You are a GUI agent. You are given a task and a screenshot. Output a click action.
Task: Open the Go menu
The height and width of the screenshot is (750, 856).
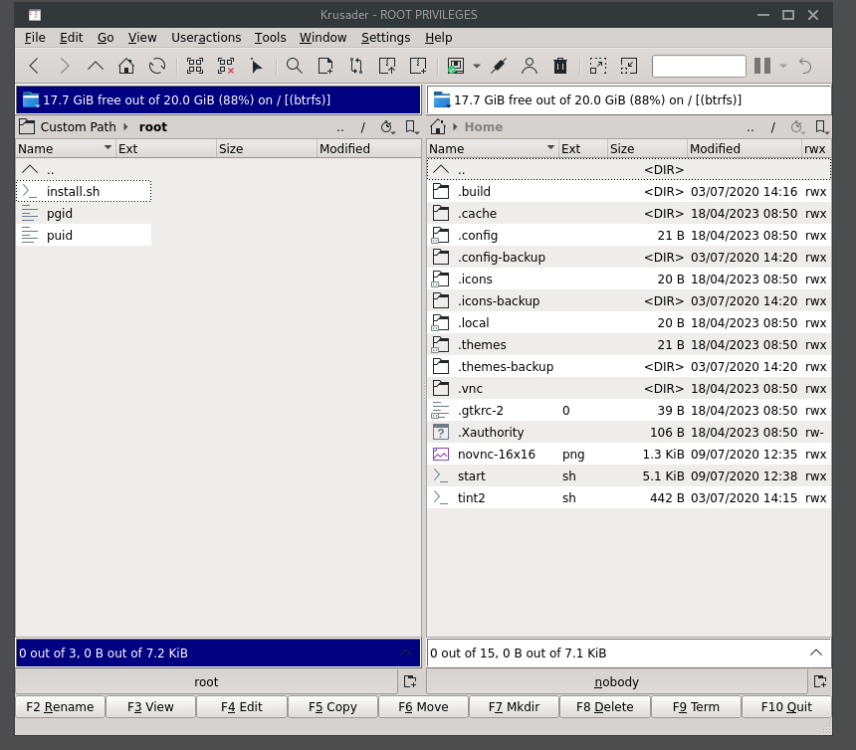[x=105, y=38]
